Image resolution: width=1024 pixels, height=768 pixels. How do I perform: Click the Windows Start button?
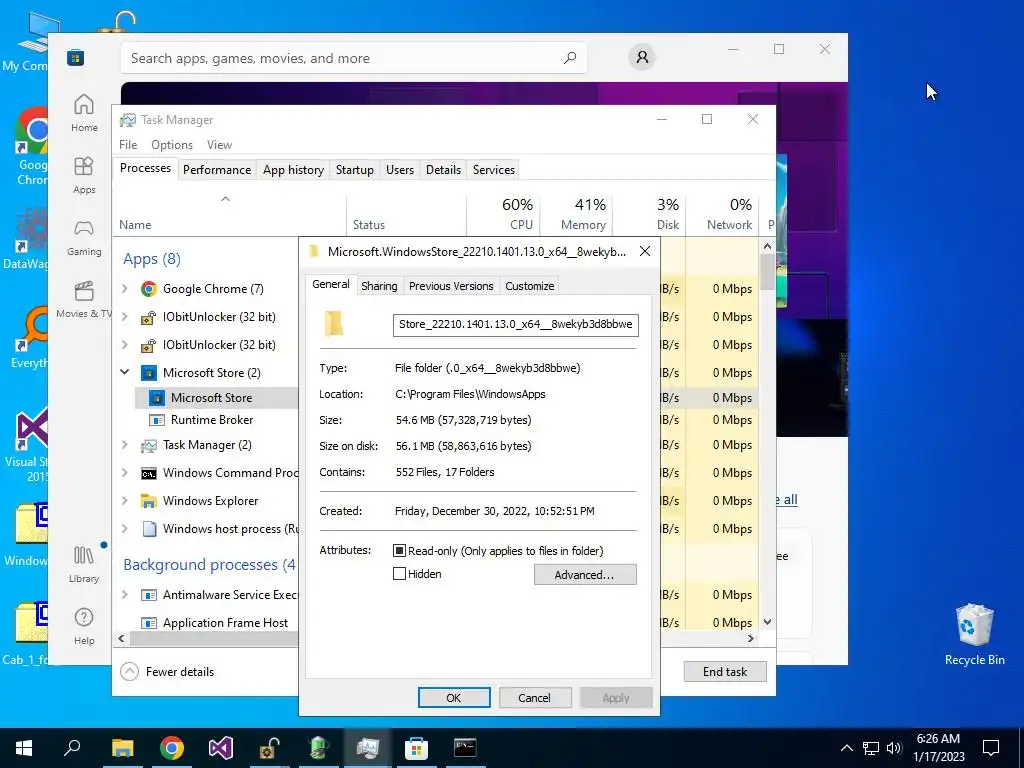(24, 748)
